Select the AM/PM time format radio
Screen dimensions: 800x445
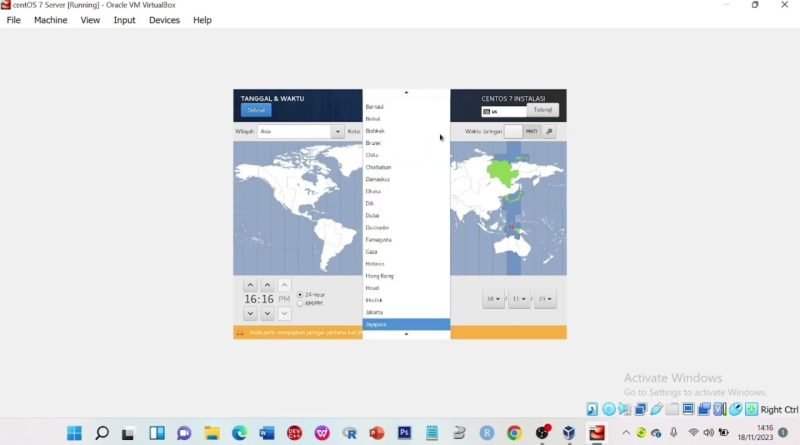[x=300, y=304]
